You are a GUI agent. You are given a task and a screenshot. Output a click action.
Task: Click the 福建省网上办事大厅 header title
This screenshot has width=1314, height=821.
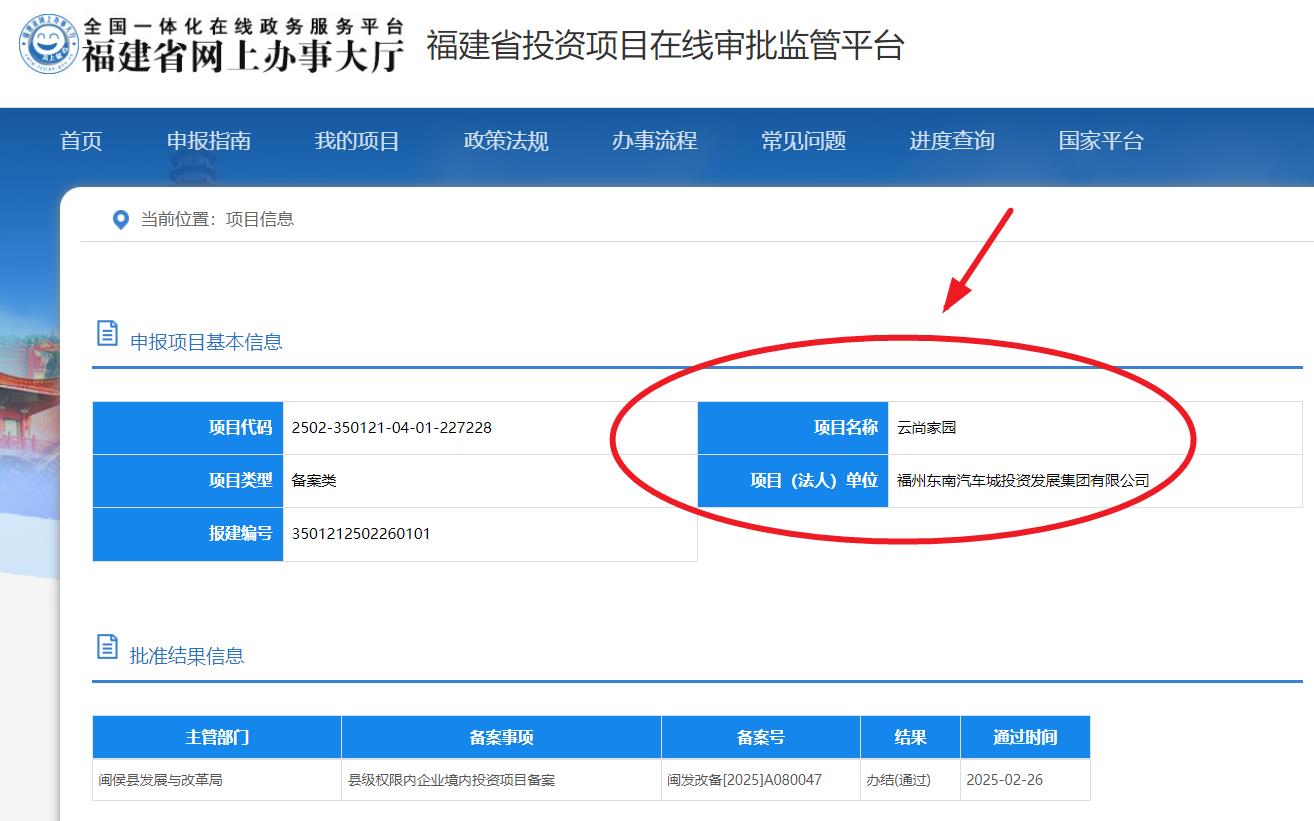(x=243, y=56)
